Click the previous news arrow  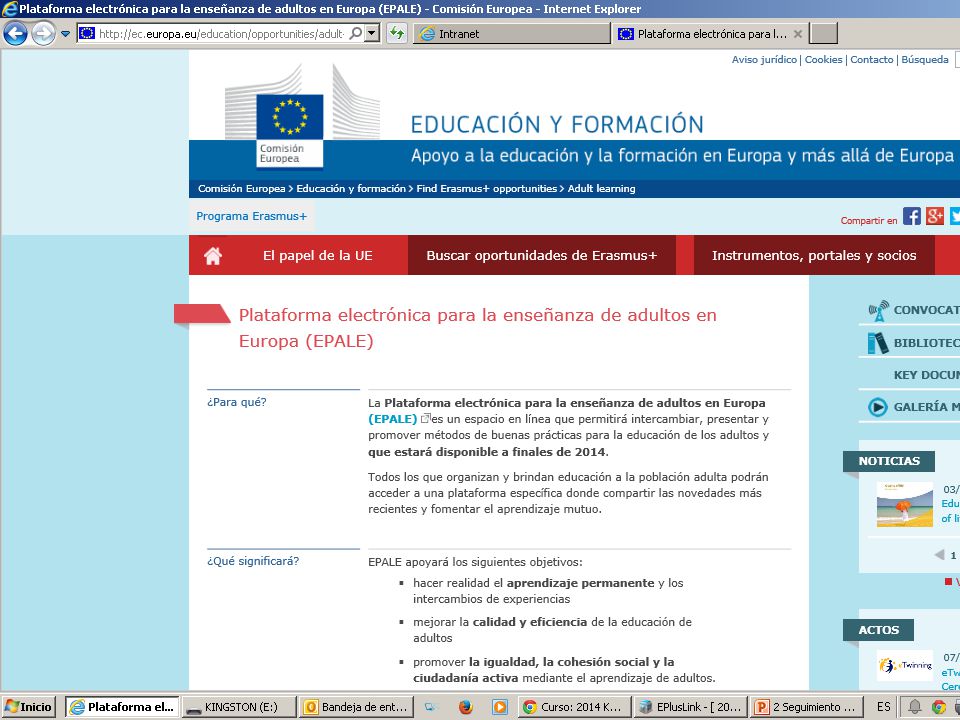click(x=939, y=555)
